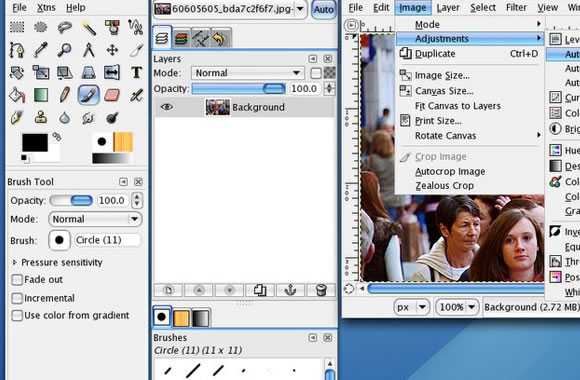This screenshot has width=580, height=380.
Task: Select the Scissors Select tool
Action: [x=136, y=27]
